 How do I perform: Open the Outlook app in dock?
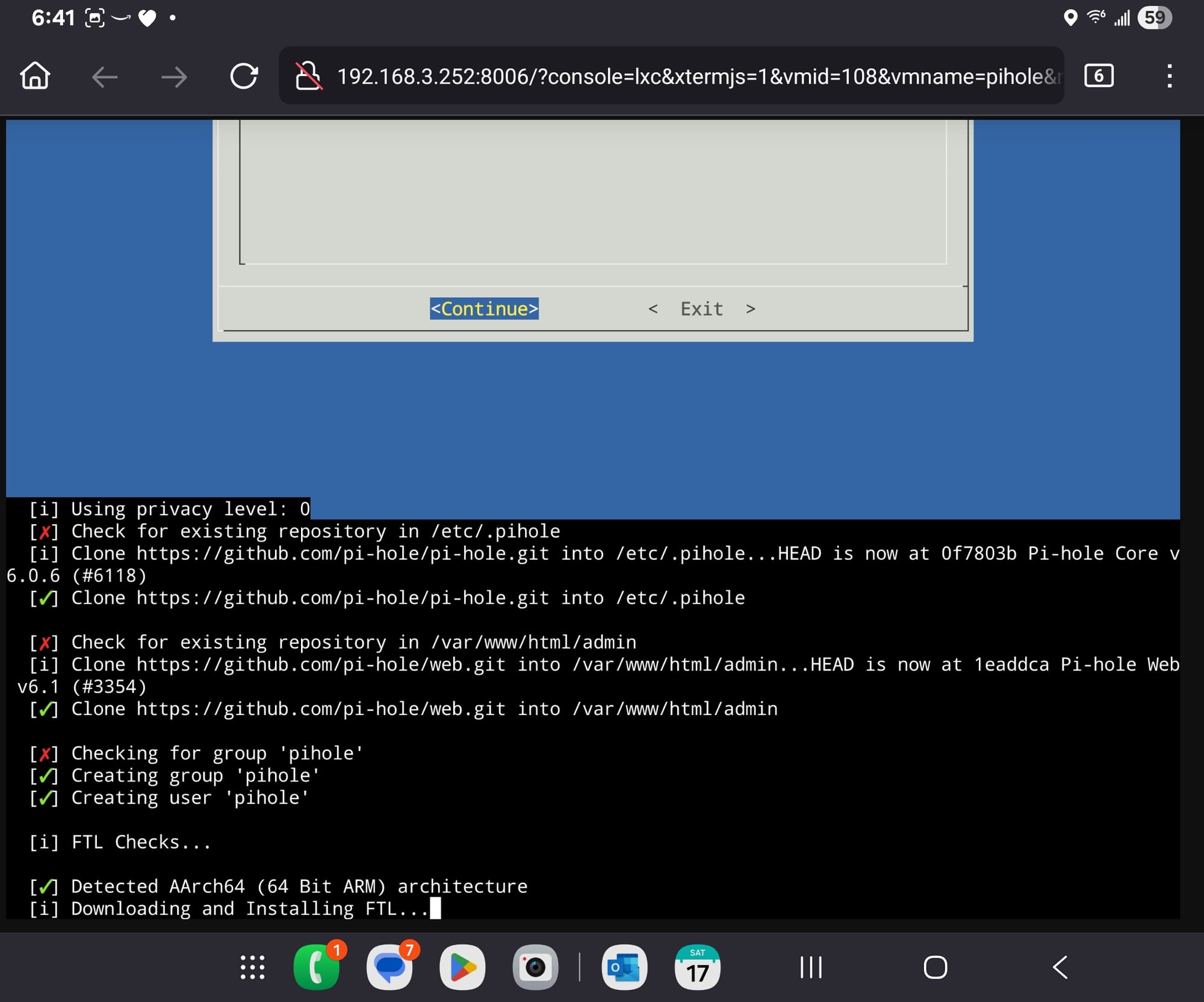[x=624, y=967]
